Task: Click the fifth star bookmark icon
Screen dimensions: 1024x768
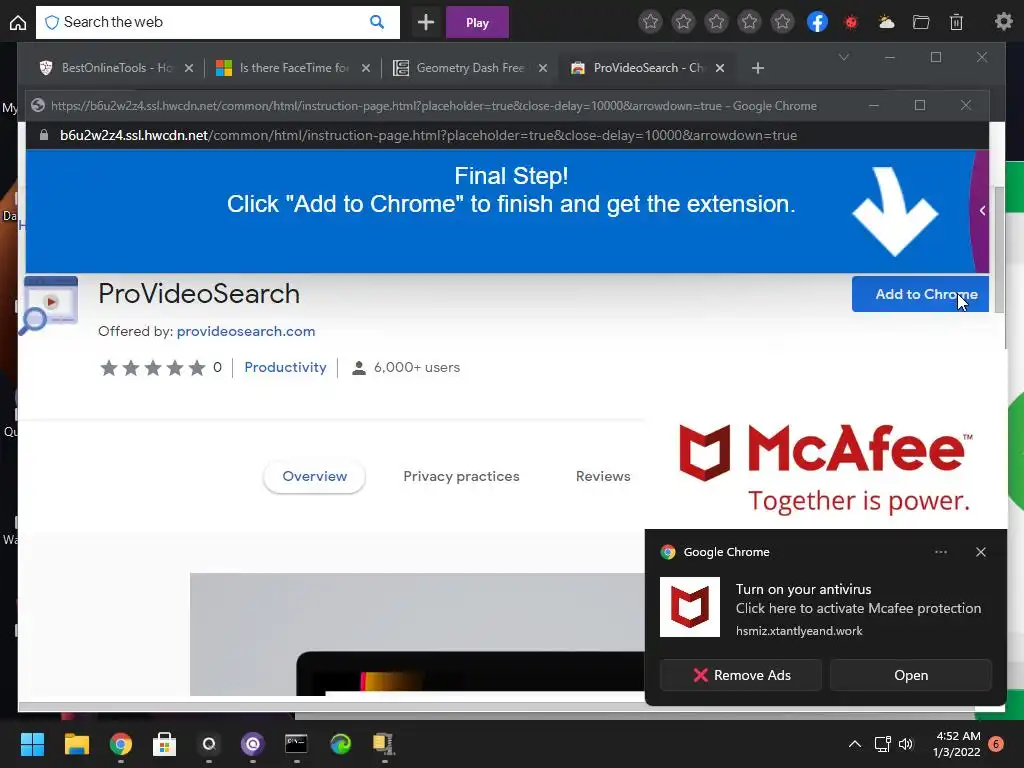Action: (x=782, y=22)
